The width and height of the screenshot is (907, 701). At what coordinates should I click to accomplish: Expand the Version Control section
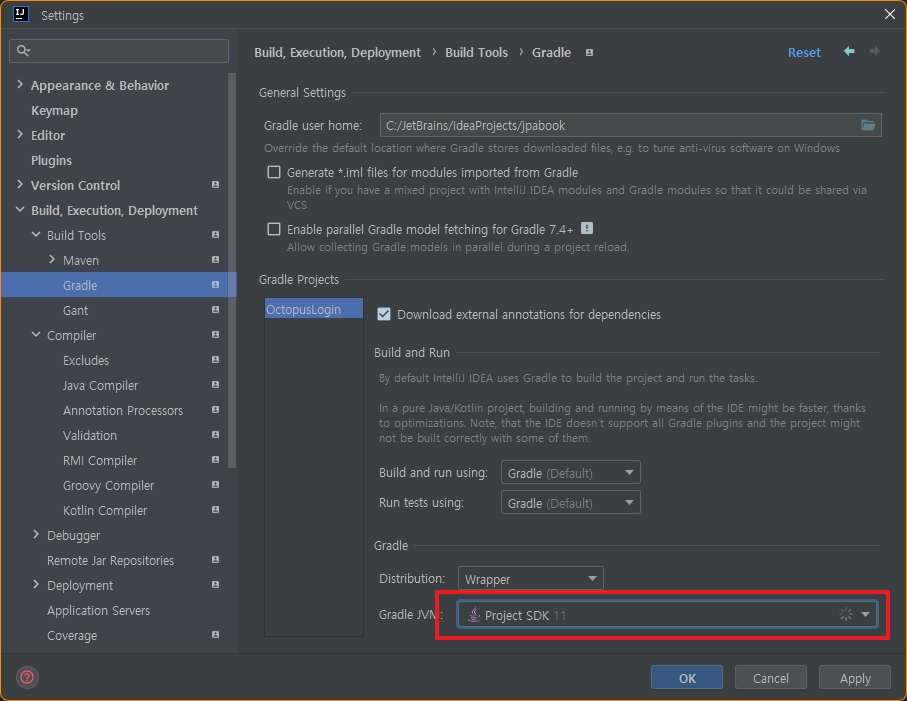pos(20,185)
